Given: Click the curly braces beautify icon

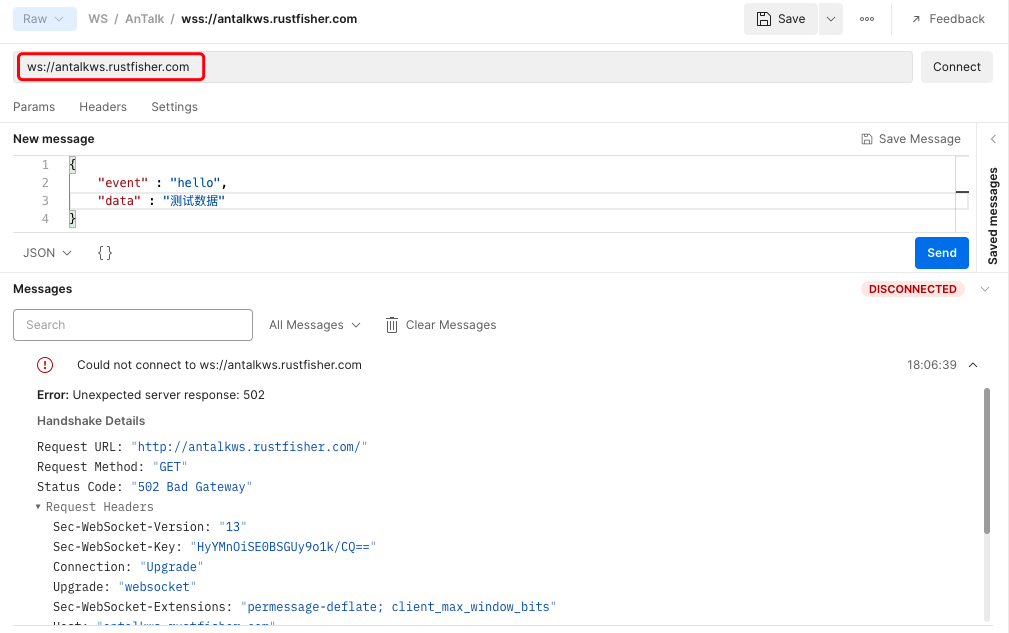Looking at the screenshot, I should click(x=105, y=253).
